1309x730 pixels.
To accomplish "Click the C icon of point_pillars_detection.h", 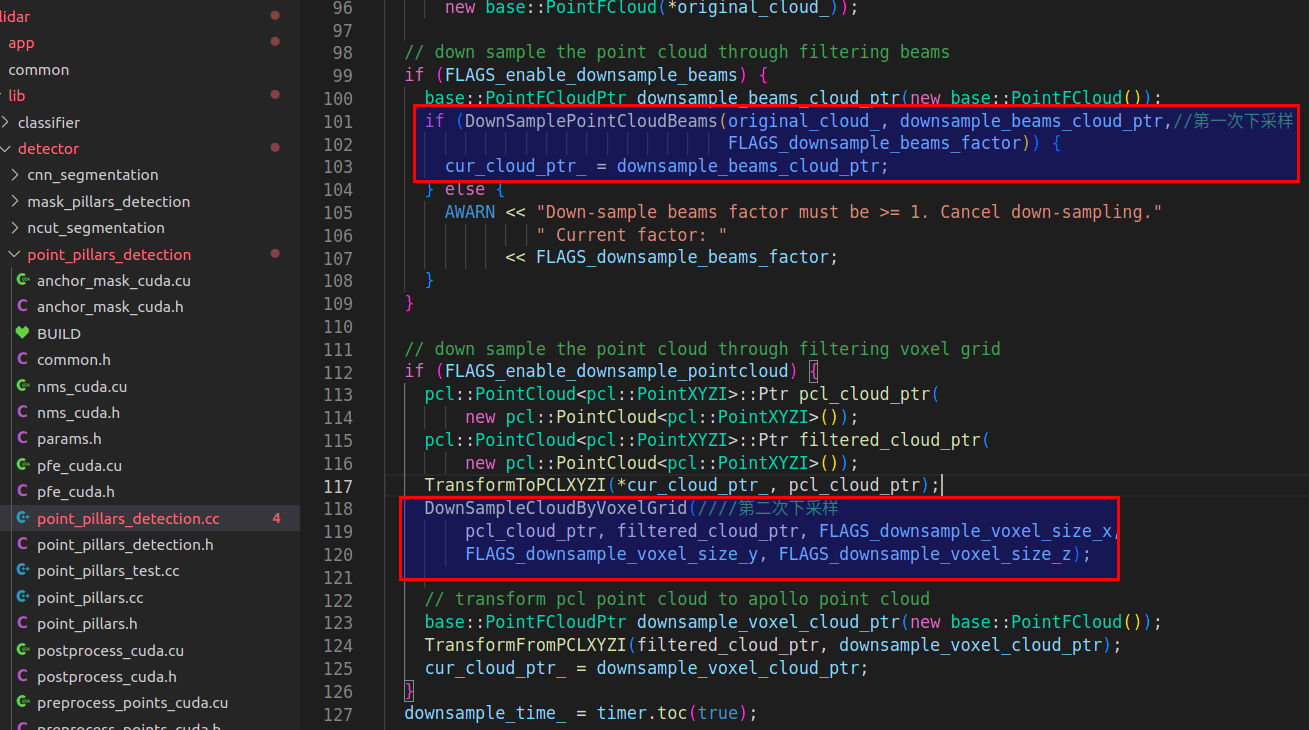I will tap(23, 545).
